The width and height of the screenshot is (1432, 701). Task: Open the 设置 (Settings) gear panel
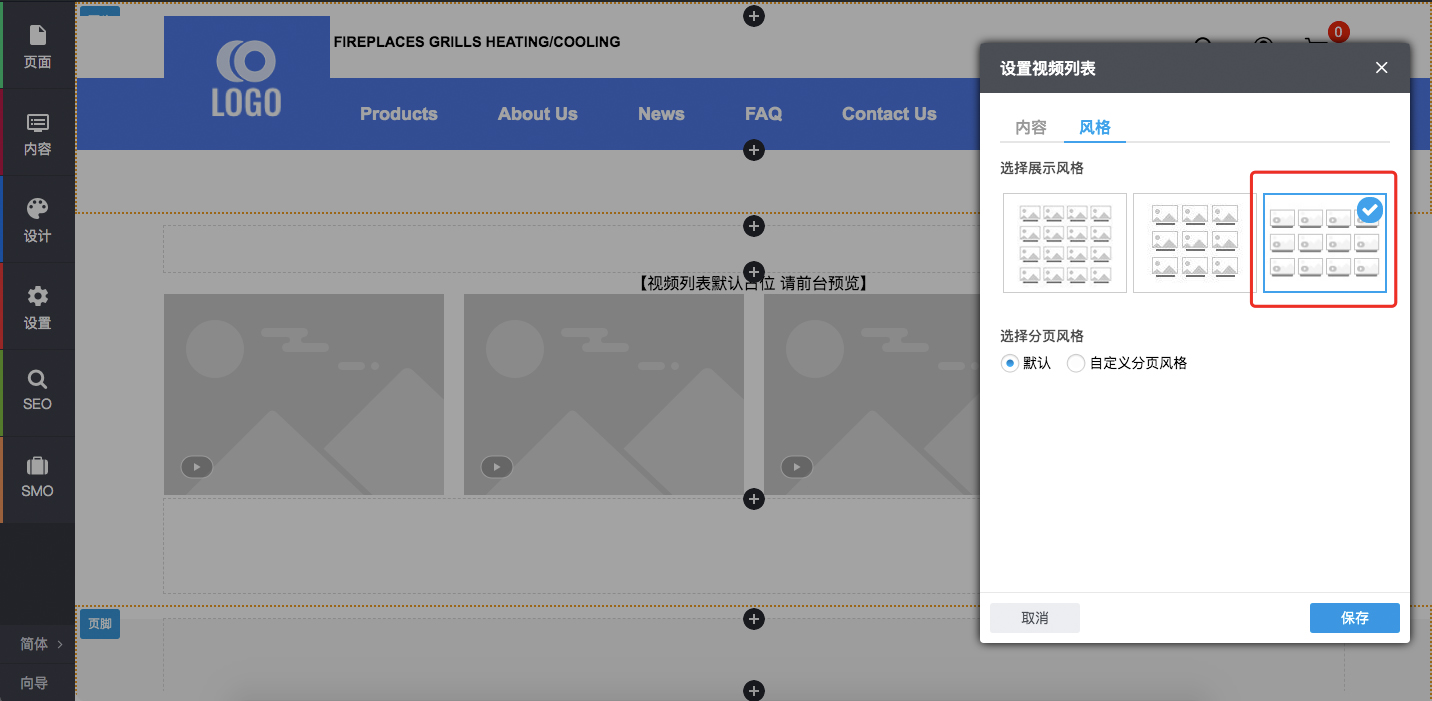pos(37,307)
